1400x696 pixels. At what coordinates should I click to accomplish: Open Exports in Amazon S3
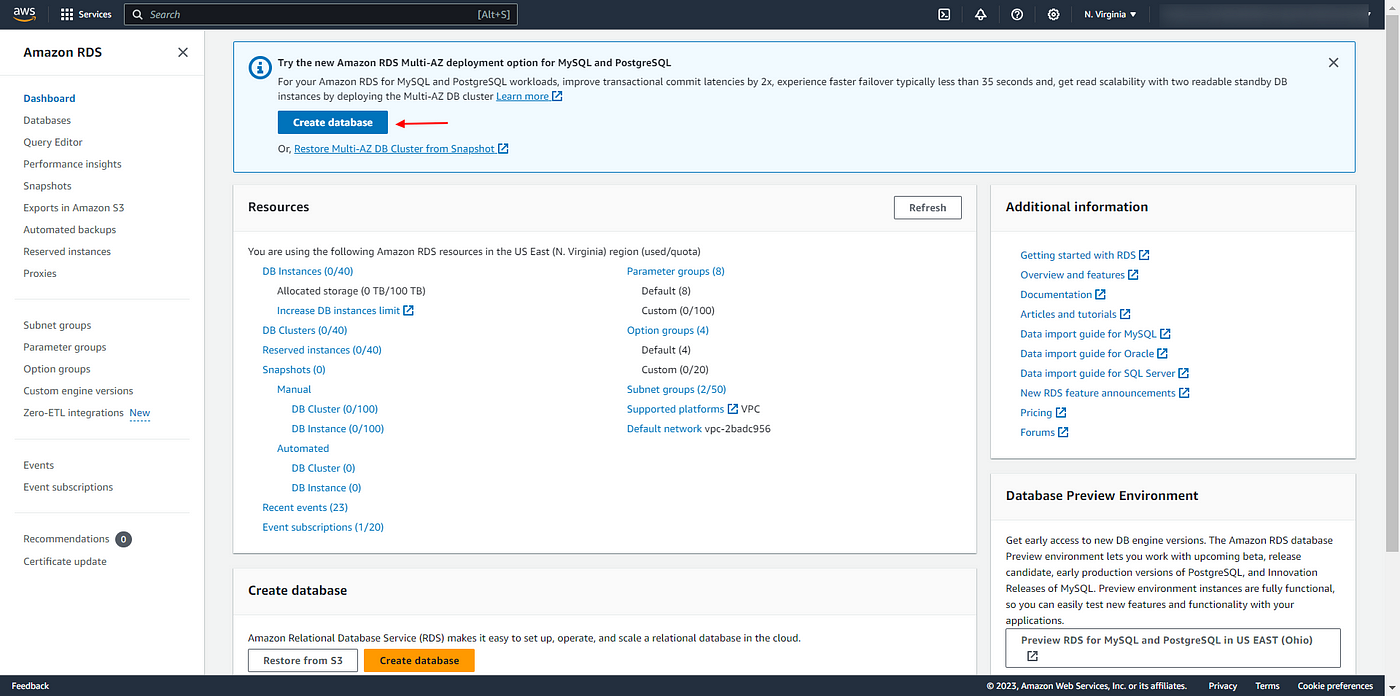(x=74, y=208)
